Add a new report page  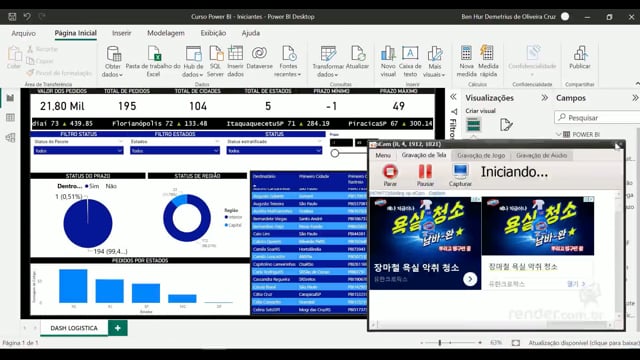pyautogui.click(x=118, y=328)
